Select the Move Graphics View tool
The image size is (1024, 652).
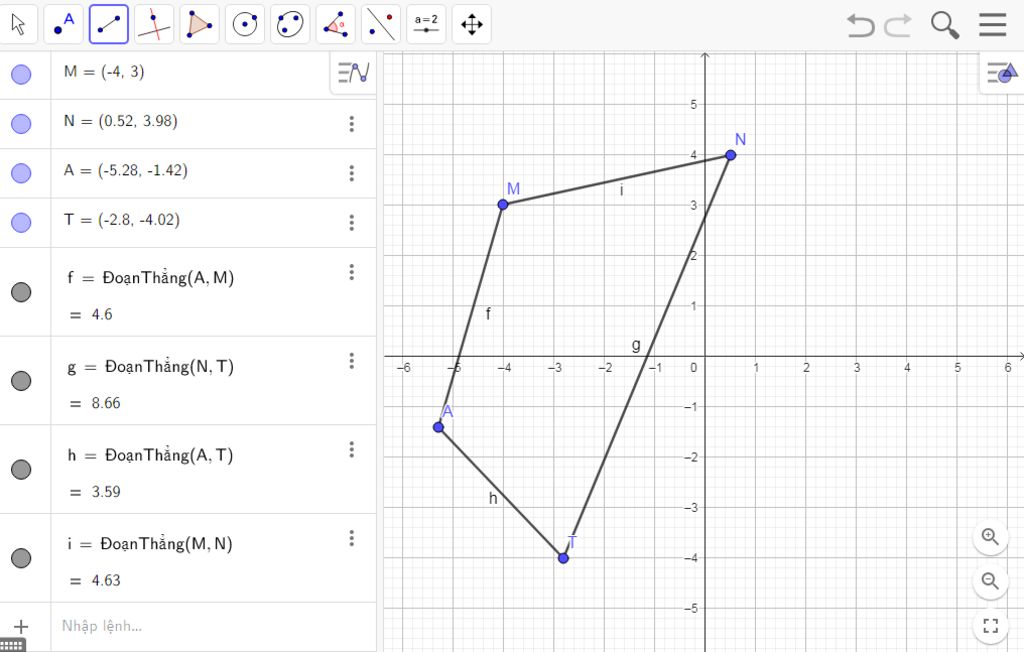472,25
